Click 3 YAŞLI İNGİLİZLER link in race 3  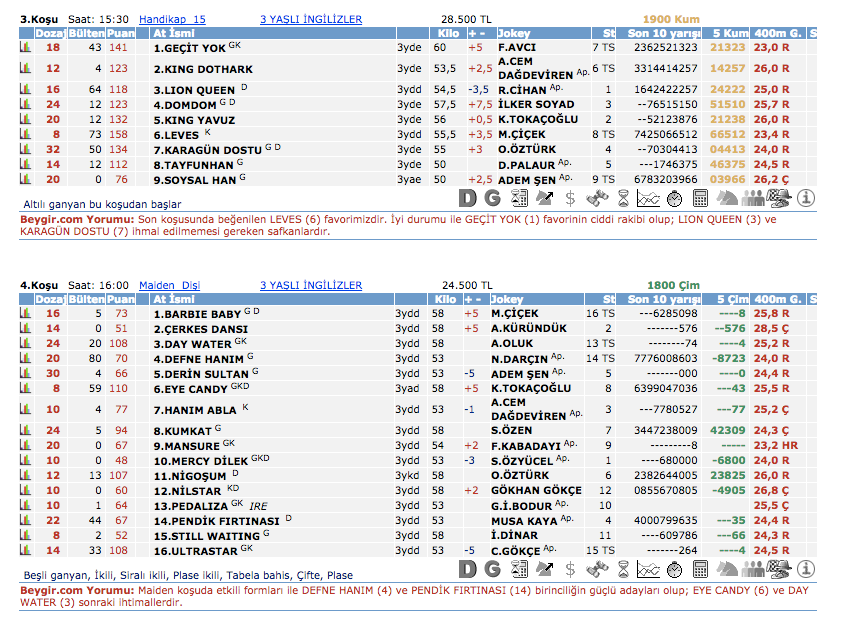point(311,19)
